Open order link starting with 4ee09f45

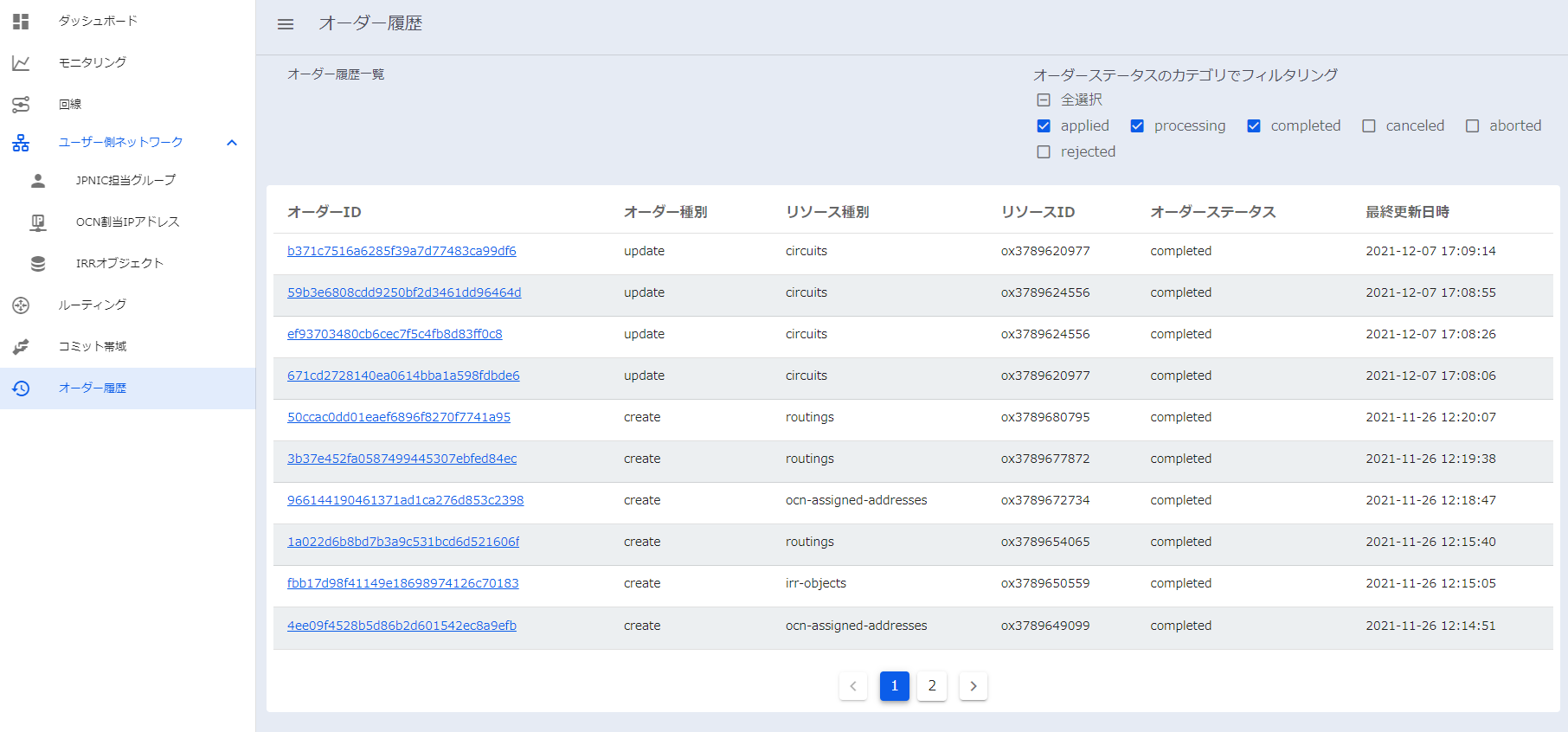[402, 626]
